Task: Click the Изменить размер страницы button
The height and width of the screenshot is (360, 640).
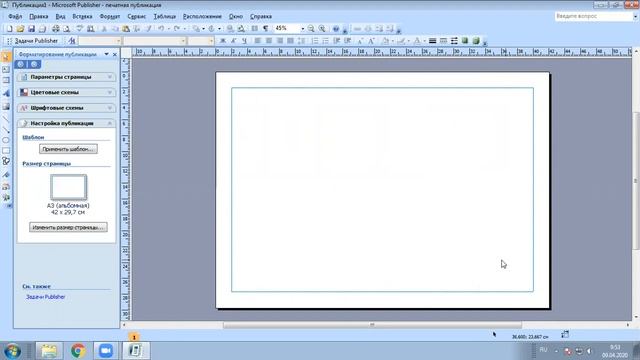Action: pos(68,227)
